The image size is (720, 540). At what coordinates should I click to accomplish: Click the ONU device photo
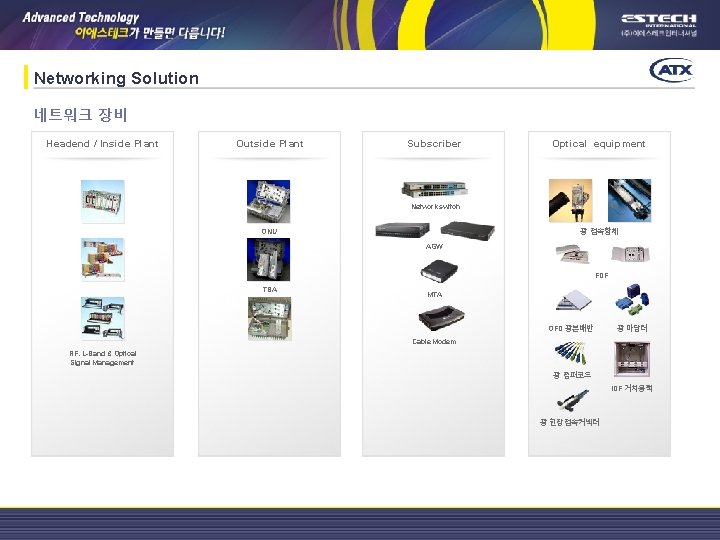pyautogui.click(x=269, y=202)
